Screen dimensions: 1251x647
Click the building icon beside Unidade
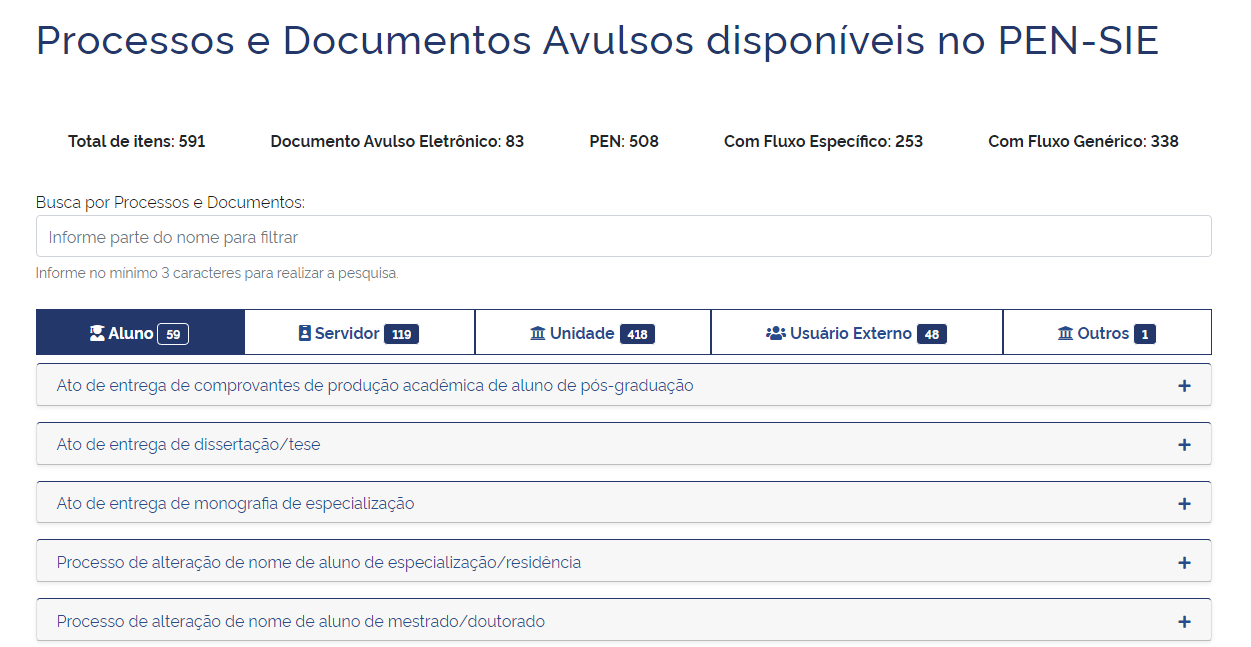click(538, 334)
